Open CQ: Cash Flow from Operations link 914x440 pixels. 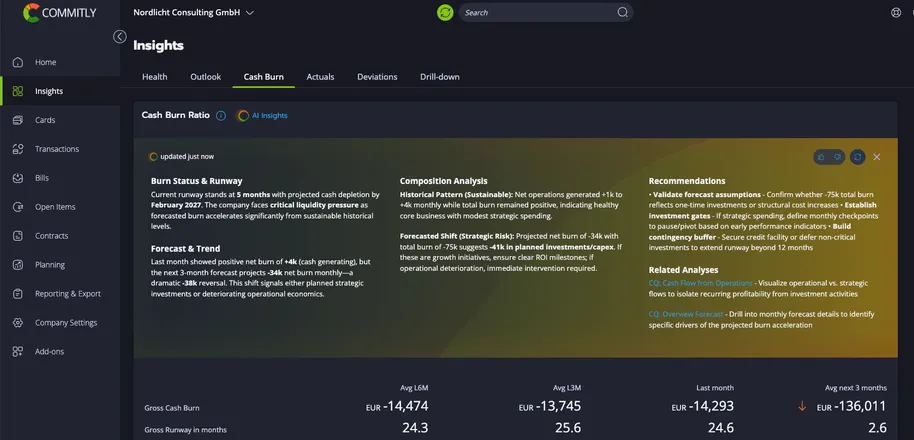pos(700,283)
